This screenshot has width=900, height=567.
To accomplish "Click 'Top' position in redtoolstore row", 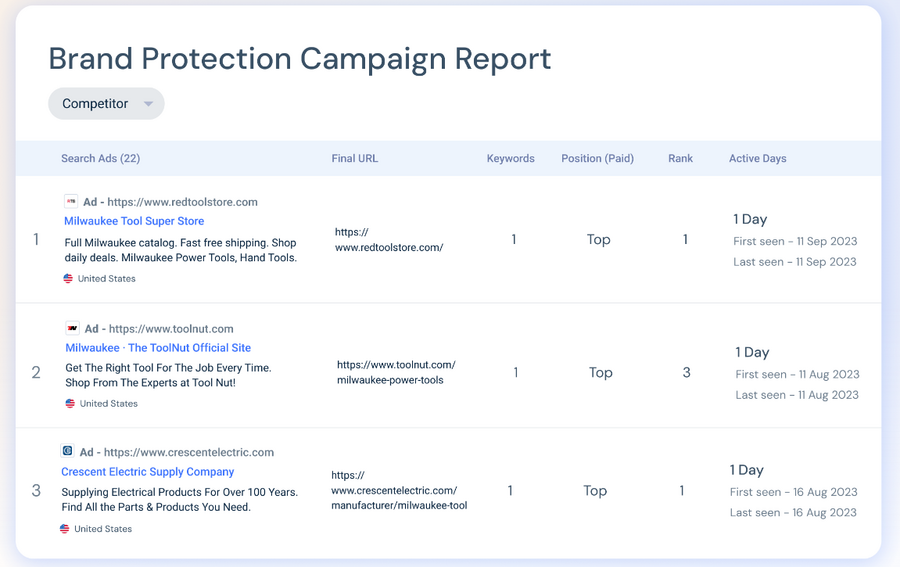I will 598,240.
